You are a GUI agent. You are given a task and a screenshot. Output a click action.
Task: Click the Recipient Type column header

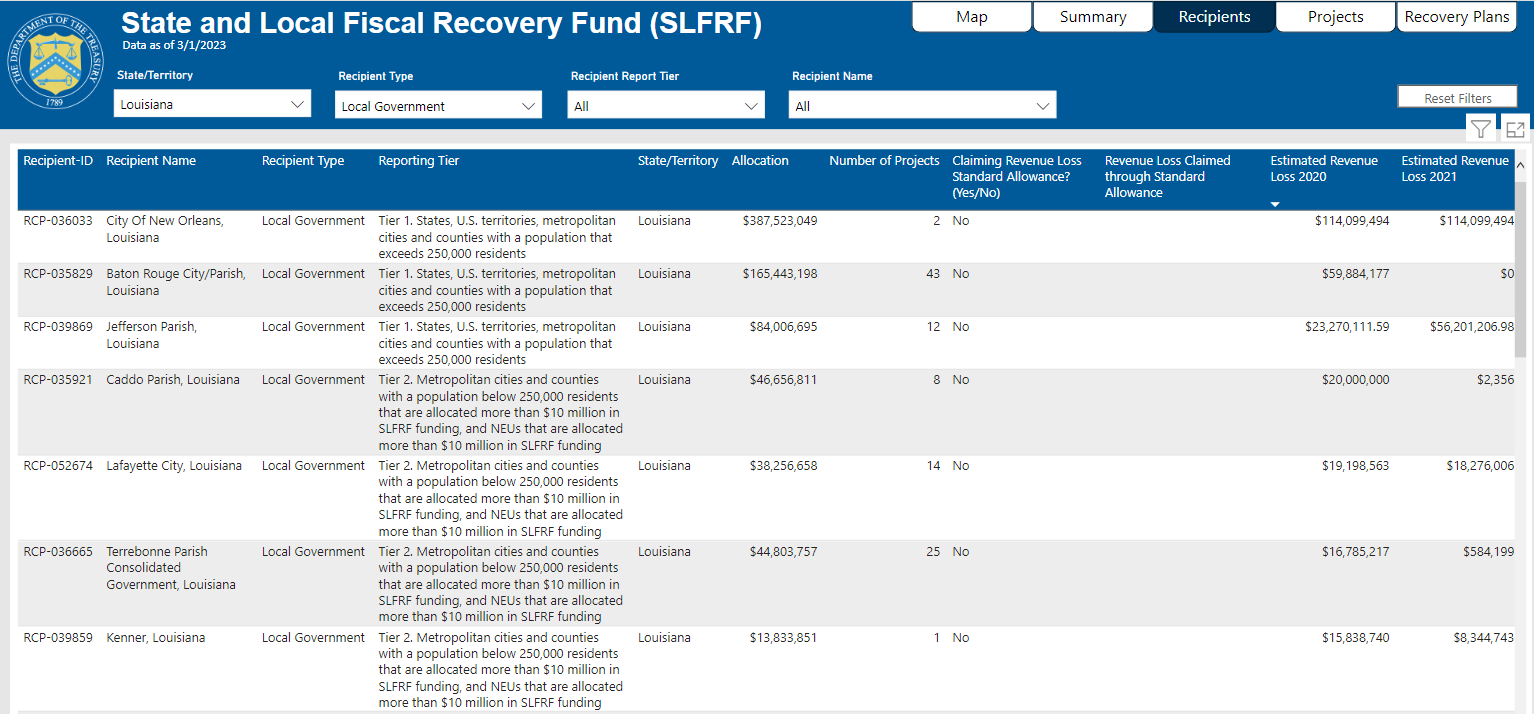303,160
